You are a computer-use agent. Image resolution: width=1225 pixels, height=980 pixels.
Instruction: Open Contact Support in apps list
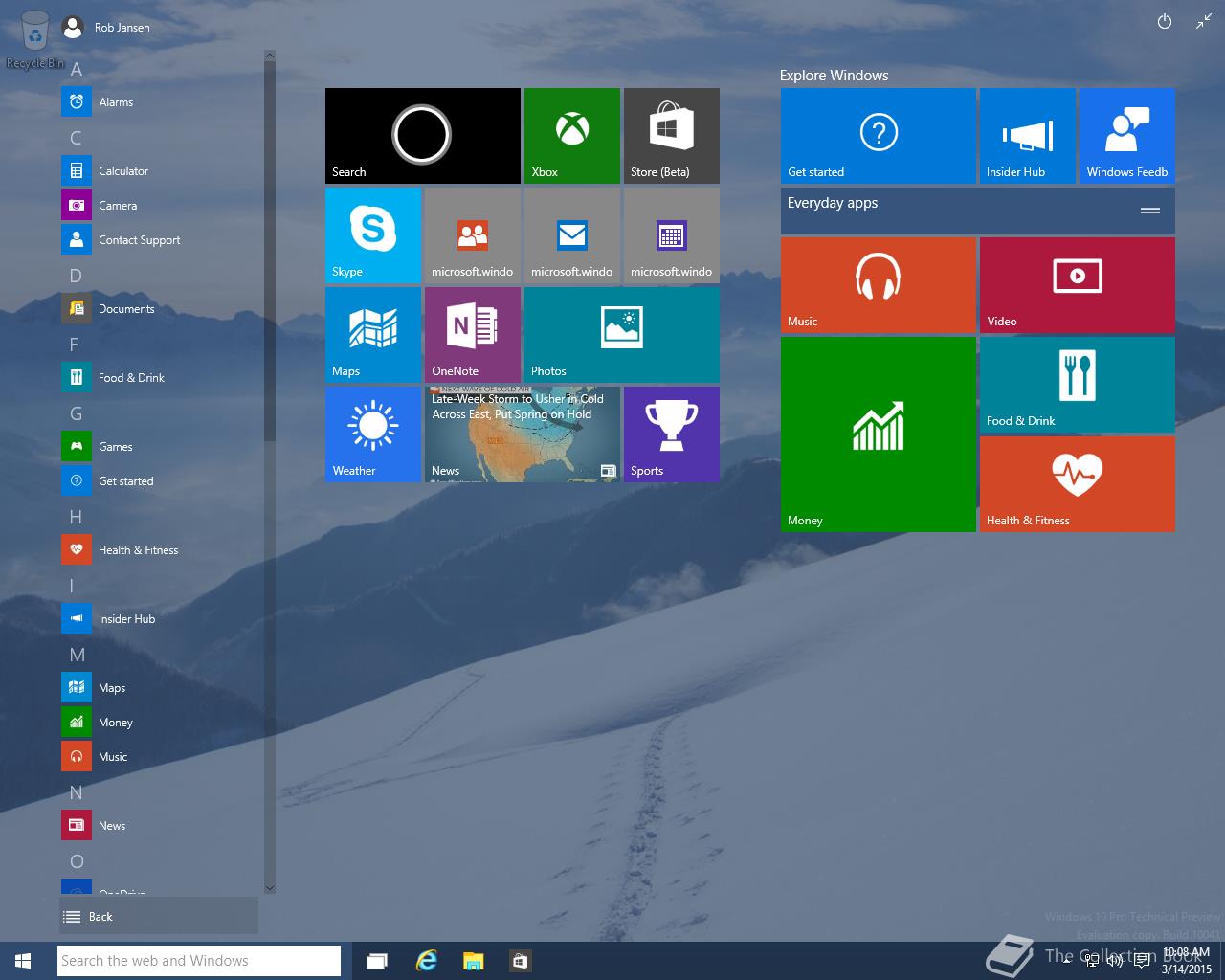161,240
